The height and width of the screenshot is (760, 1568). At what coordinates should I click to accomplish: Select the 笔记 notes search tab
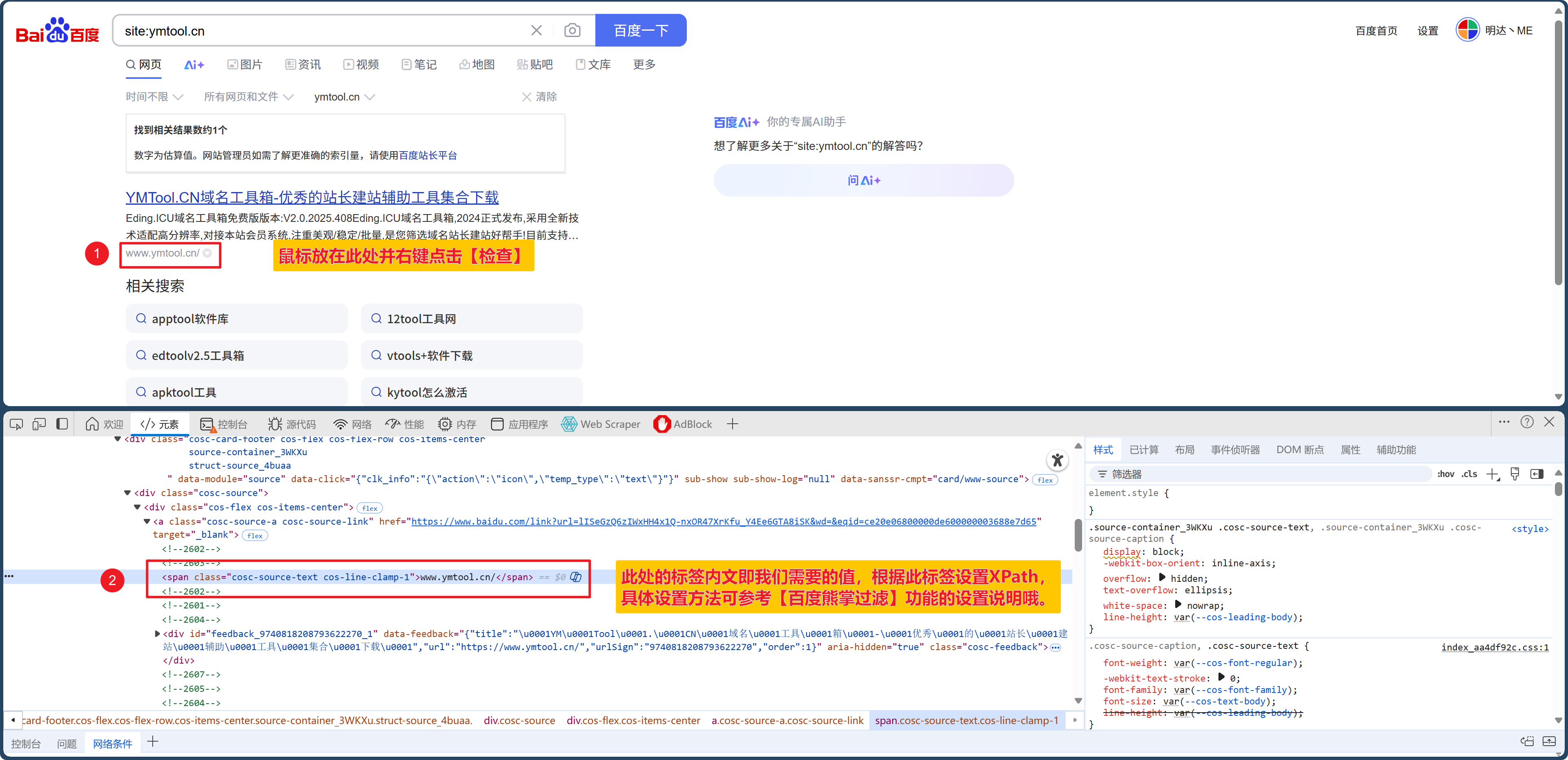click(419, 65)
